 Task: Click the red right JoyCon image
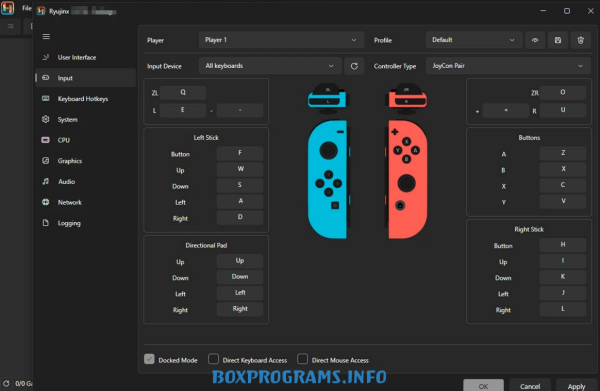click(407, 179)
